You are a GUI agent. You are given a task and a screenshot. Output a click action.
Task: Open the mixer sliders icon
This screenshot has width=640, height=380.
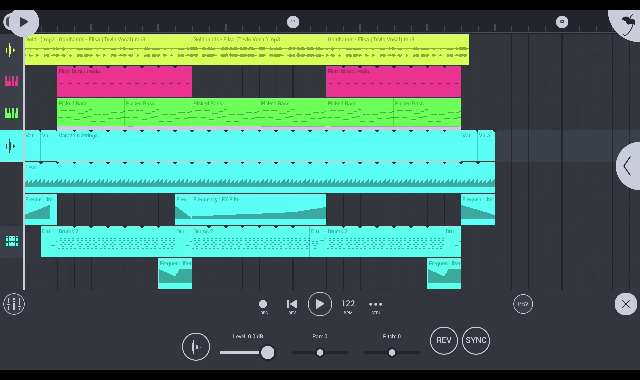click(14, 304)
